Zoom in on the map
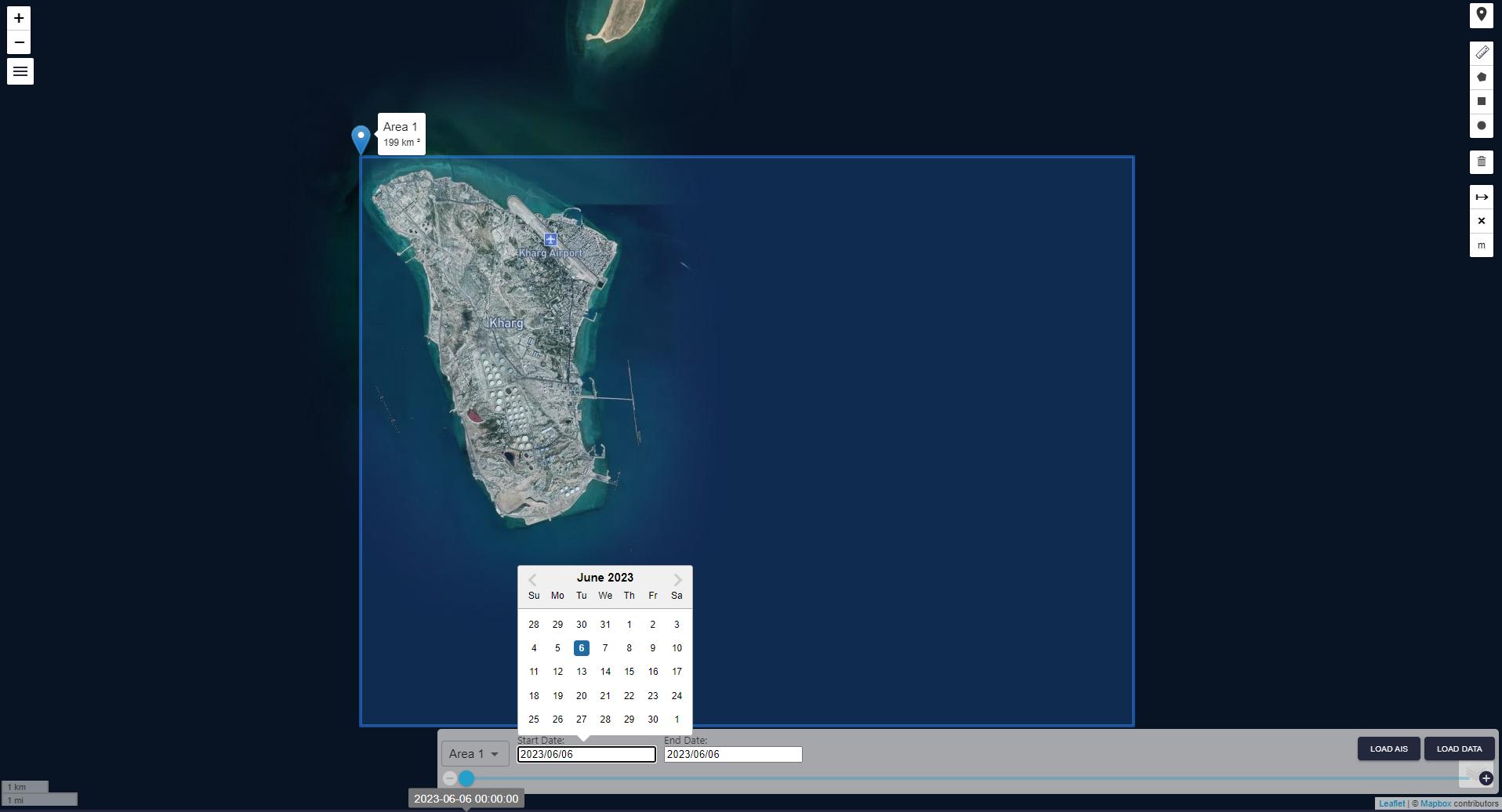This screenshot has width=1502, height=812. click(19, 18)
